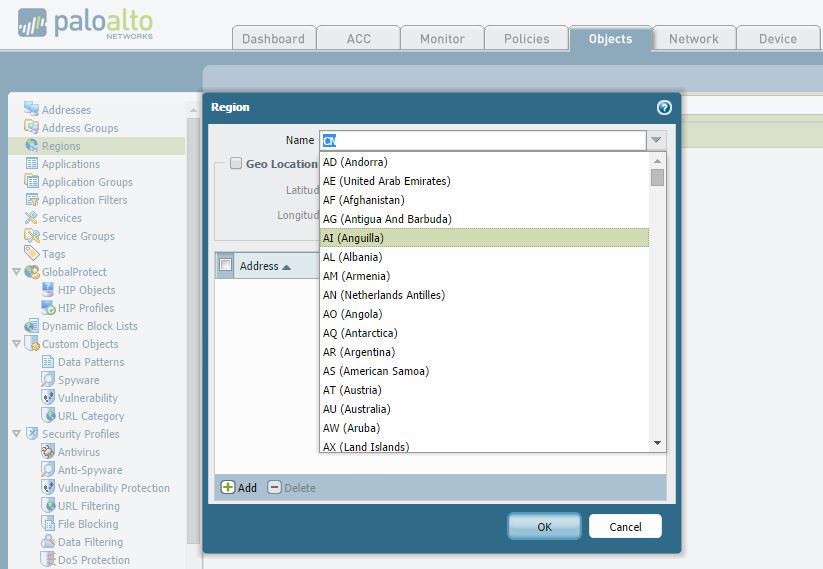Viewport: 823px width, 569px height.
Task: Go to the Network tab
Action: (x=693, y=38)
